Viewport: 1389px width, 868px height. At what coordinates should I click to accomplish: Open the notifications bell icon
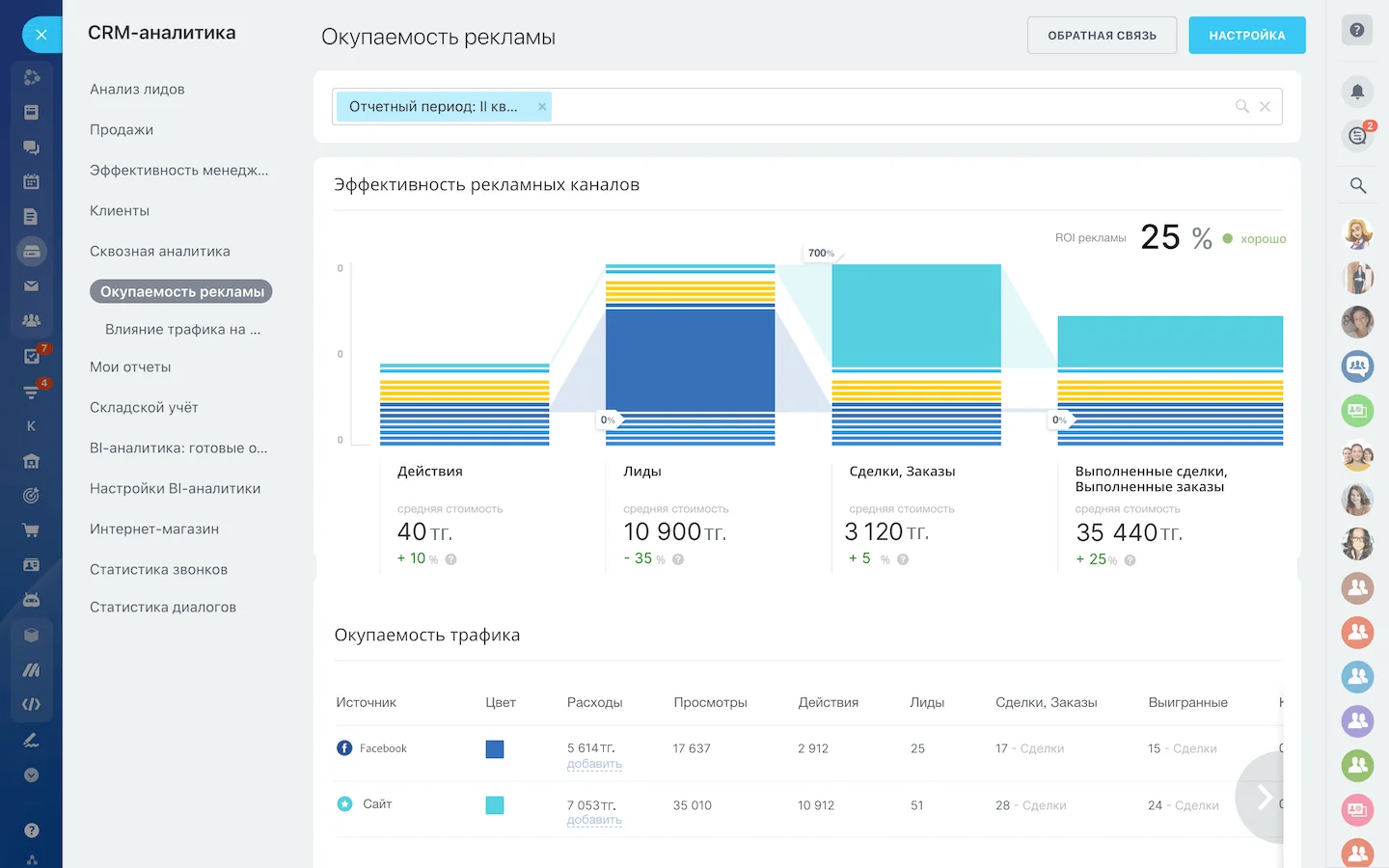pos(1357,91)
